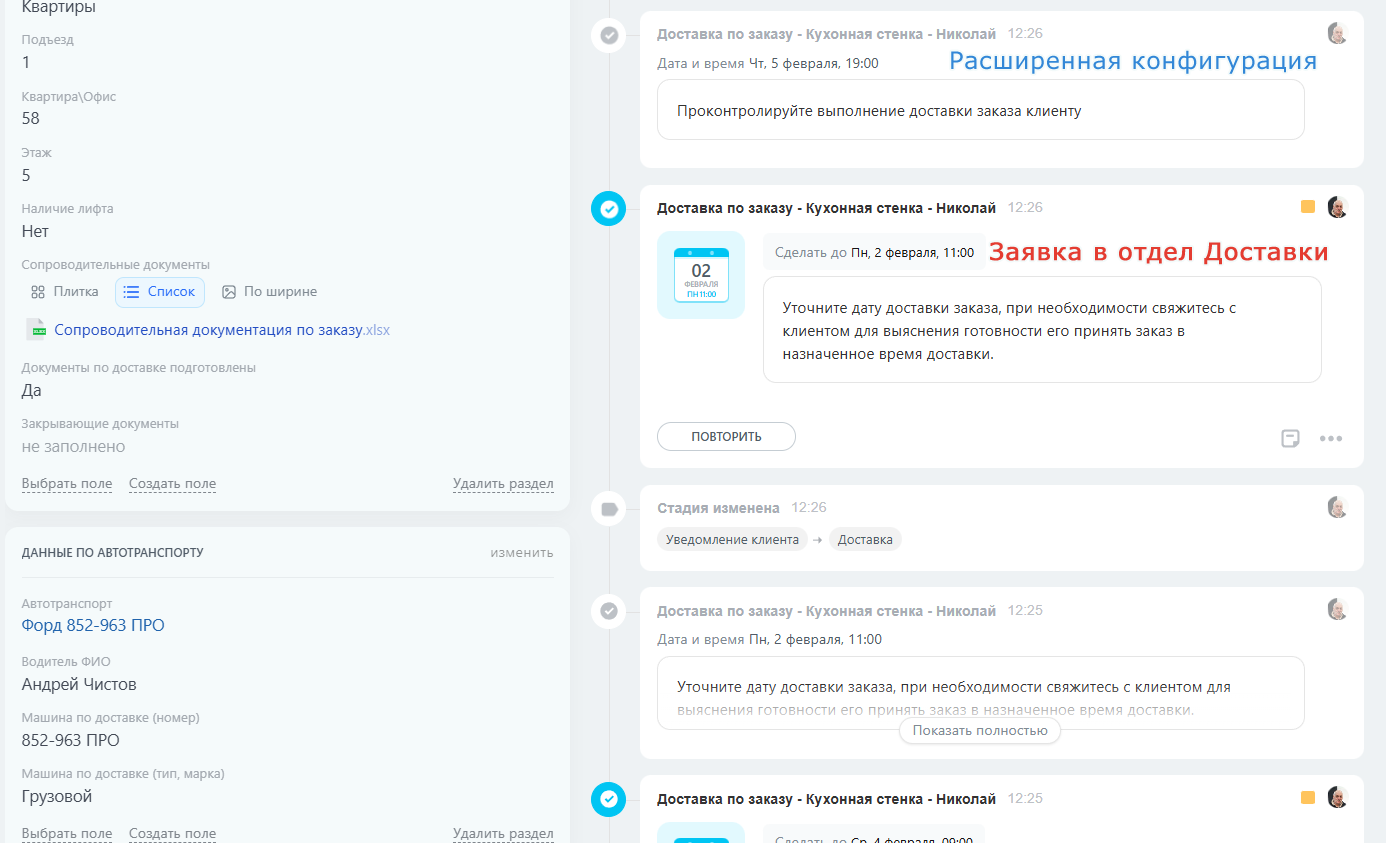
Task: Click the Квартира\Офис value 58
Action: [31, 119]
